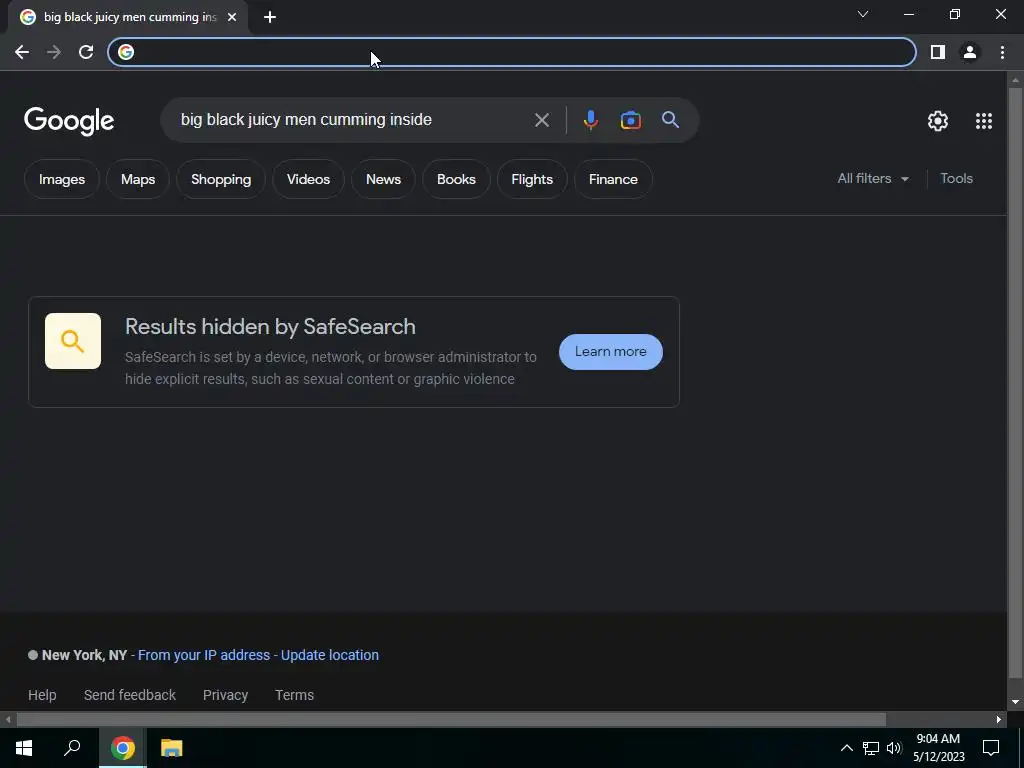Switch to Books results
Viewport: 1024px width, 768px height.
456,179
